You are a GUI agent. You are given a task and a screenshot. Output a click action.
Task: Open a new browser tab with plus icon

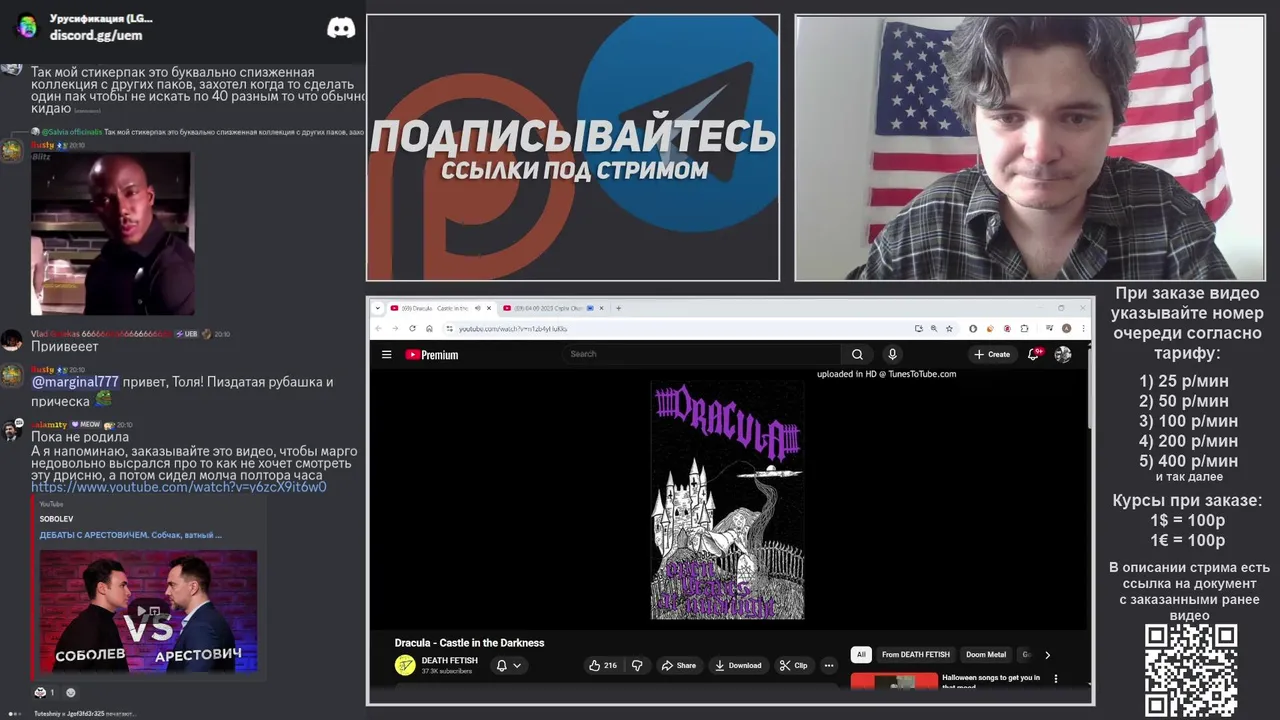pyautogui.click(x=618, y=308)
